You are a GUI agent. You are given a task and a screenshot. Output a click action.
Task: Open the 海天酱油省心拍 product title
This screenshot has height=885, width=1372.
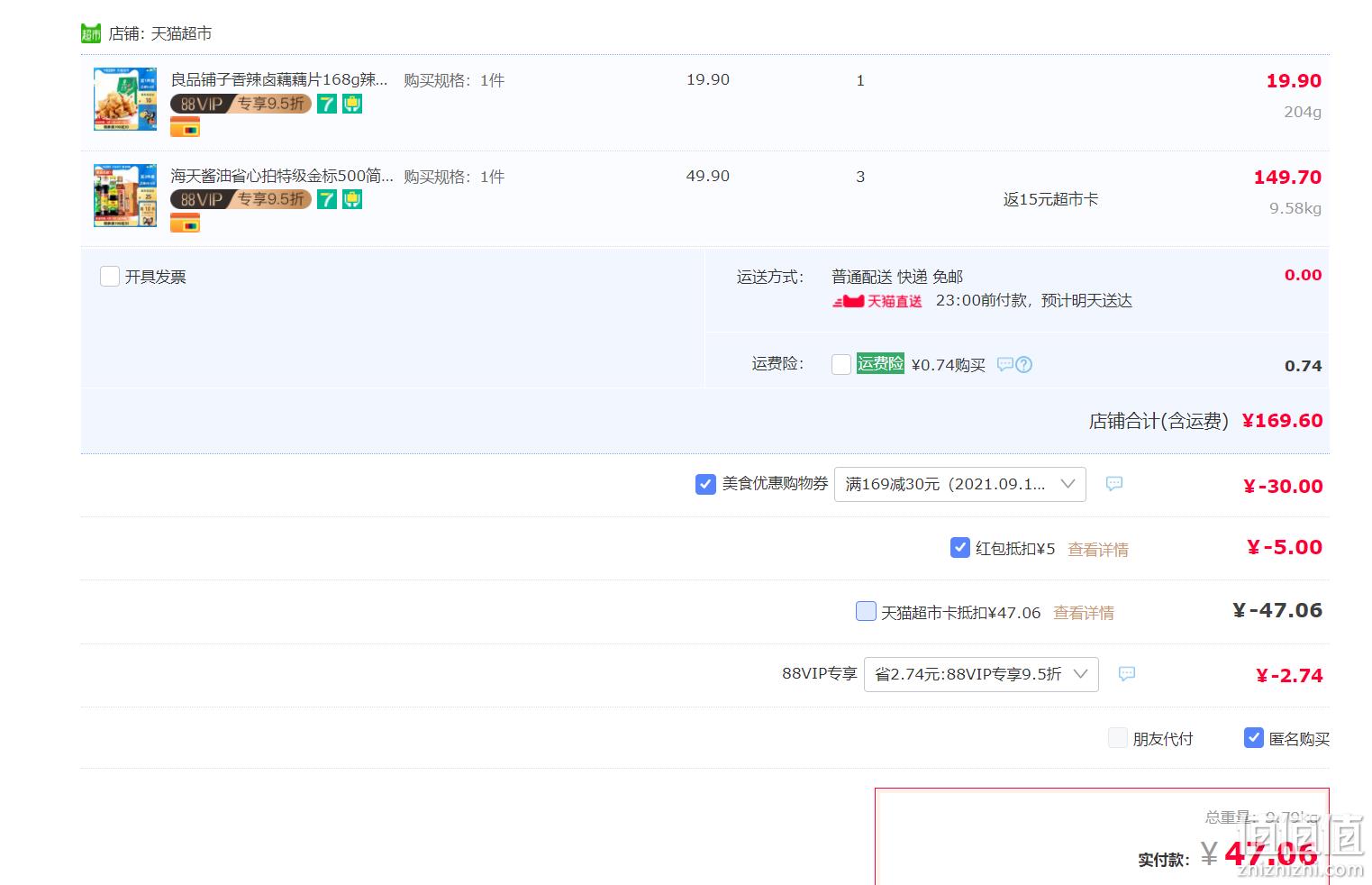pyautogui.click(x=282, y=176)
